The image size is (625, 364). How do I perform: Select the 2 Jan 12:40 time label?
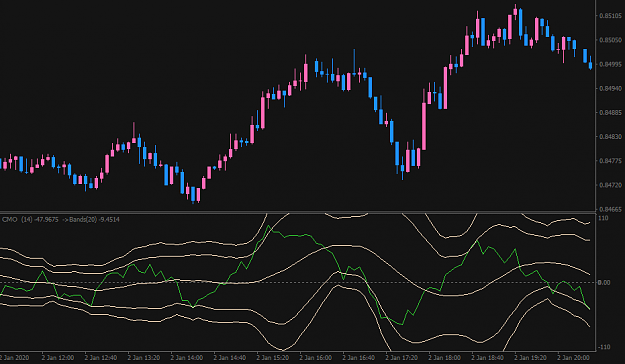click(101, 358)
